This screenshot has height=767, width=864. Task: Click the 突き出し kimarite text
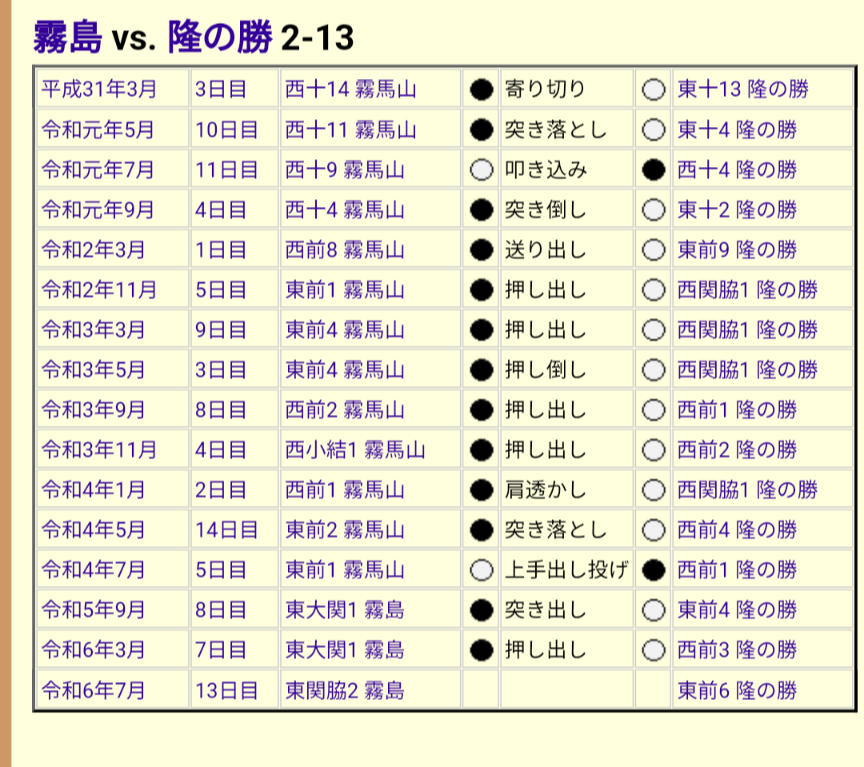(545, 610)
